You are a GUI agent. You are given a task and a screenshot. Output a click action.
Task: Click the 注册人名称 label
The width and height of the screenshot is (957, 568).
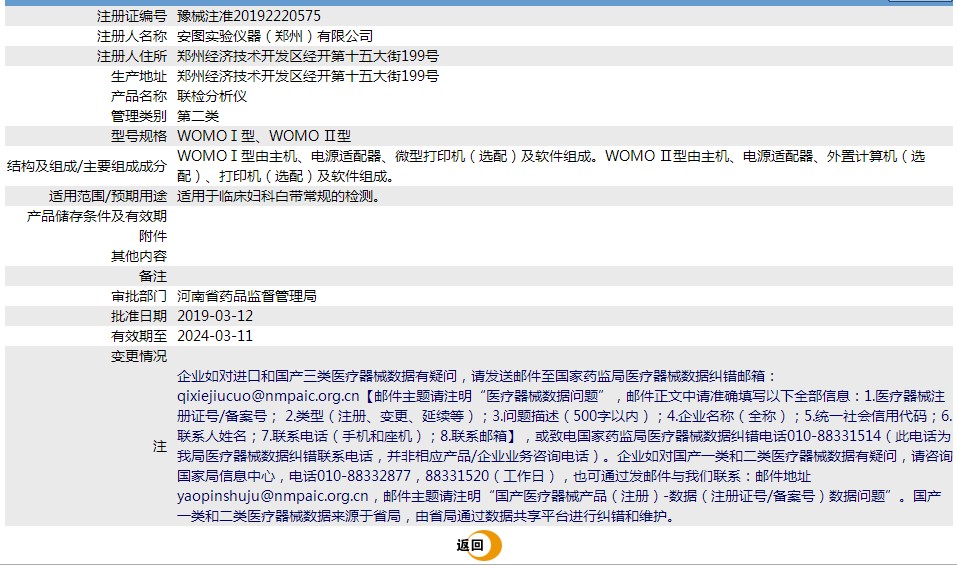(x=131, y=36)
